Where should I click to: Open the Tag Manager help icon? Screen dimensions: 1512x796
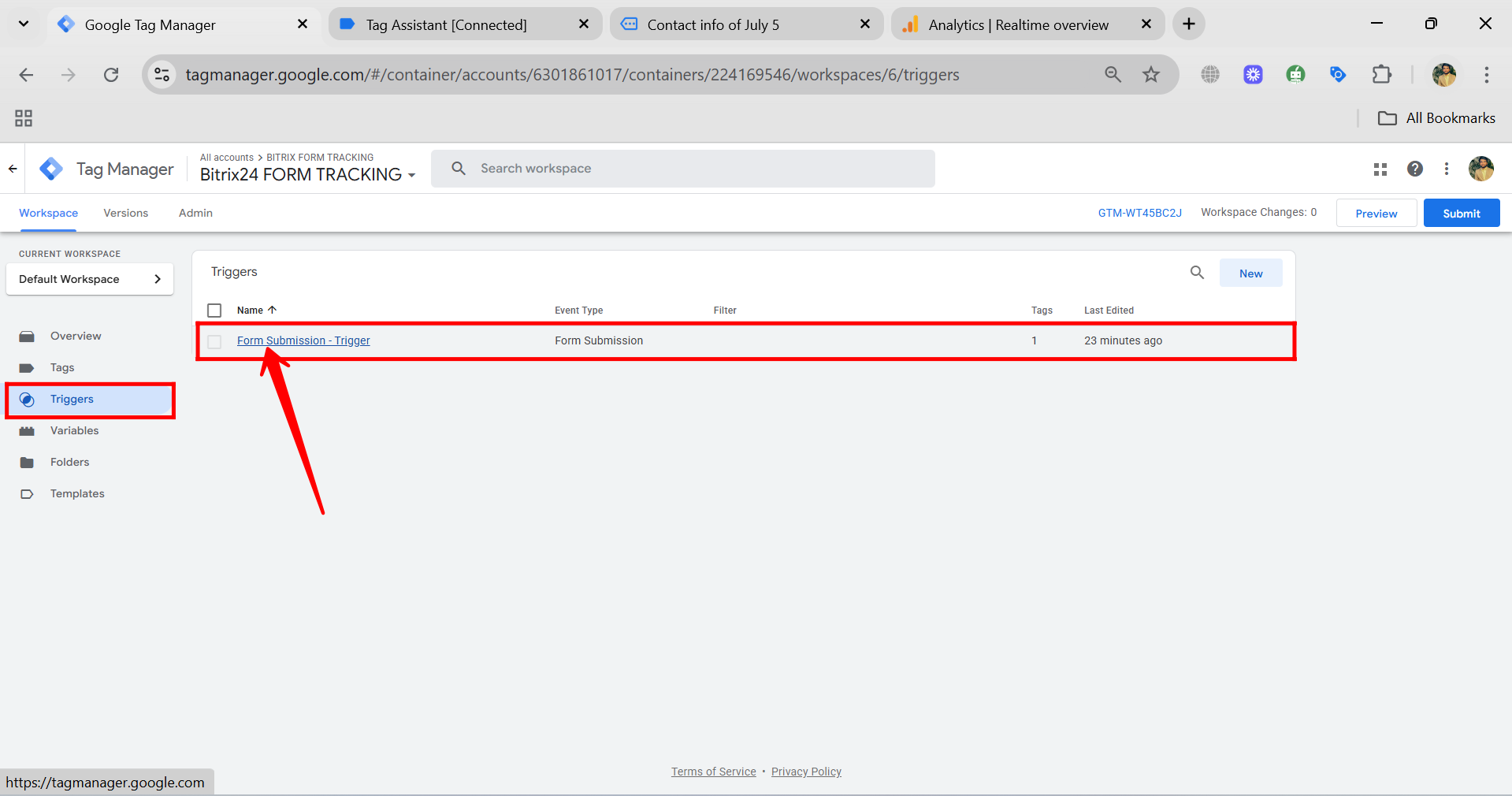[1415, 169]
